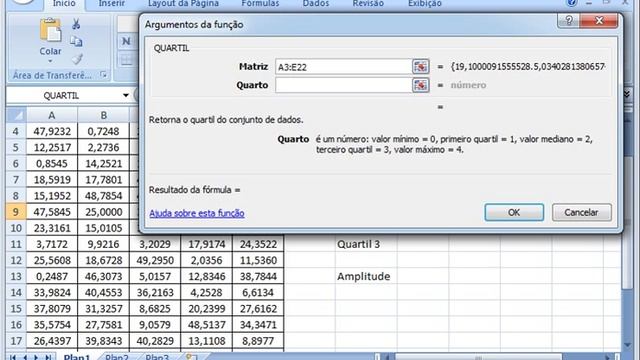Click the horizontal scrollbar thumb
Viewport: 640px width, 360px height.
point(478,357)
